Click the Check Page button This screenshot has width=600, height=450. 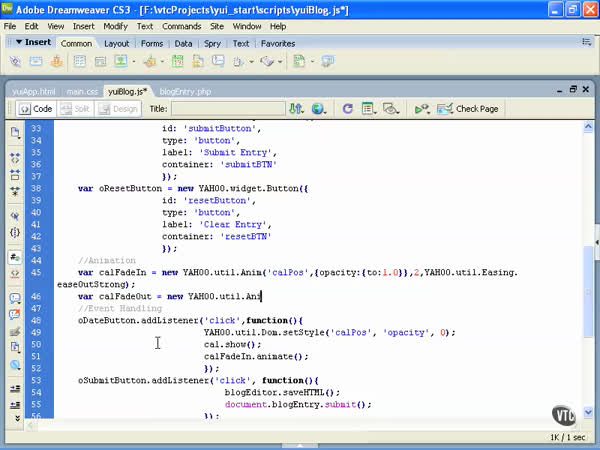(470, 108)
